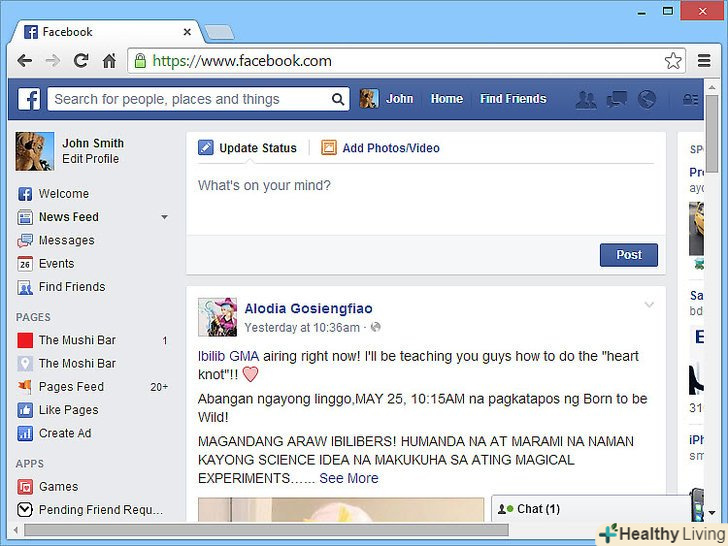Click Pages Feed 20+ count
This screenshot has height=546, width=728.
pyautogui.click(x=159, y=387)
